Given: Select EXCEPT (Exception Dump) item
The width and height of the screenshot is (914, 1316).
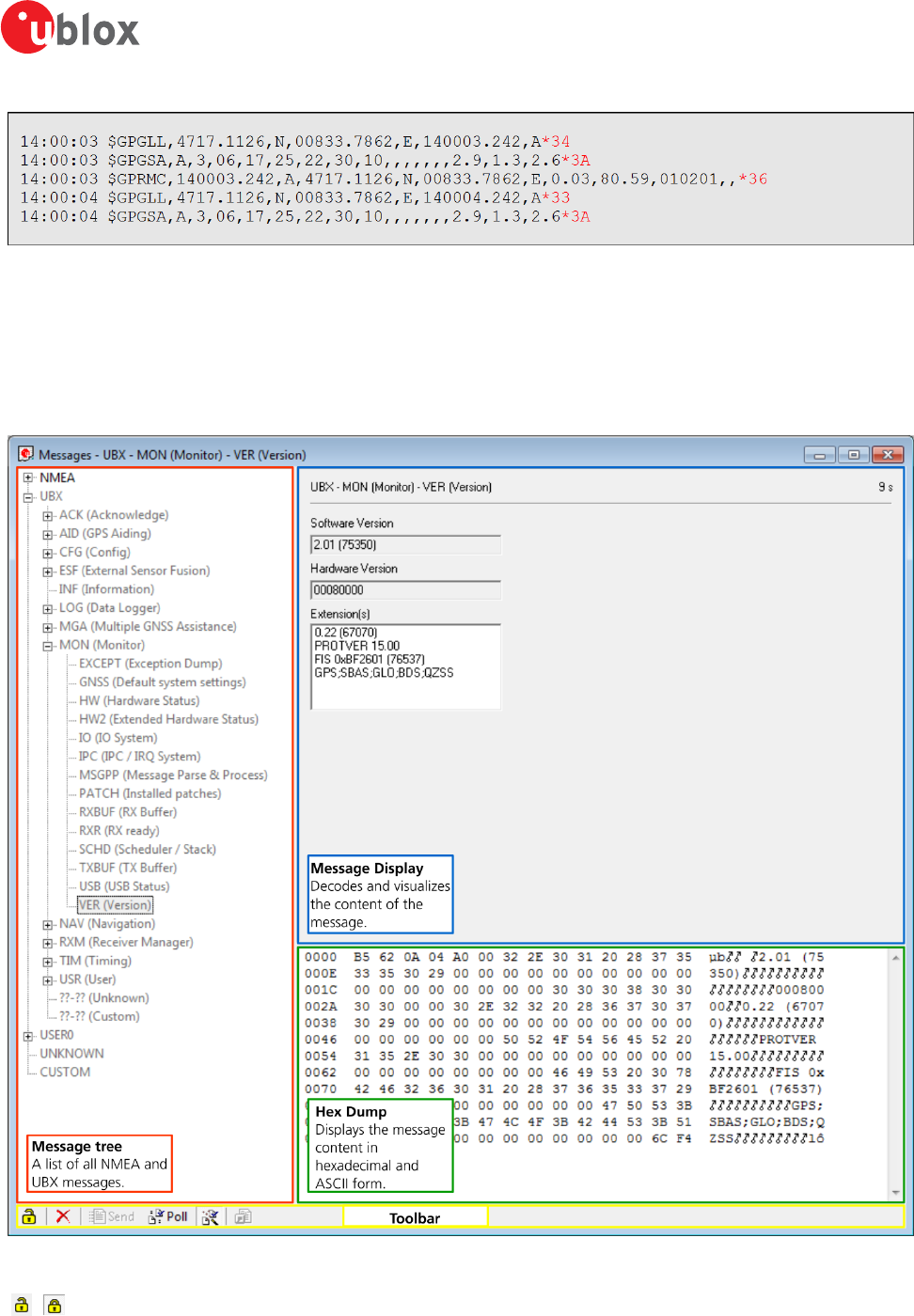Looking at the screenshot, I should pos(150,664).
